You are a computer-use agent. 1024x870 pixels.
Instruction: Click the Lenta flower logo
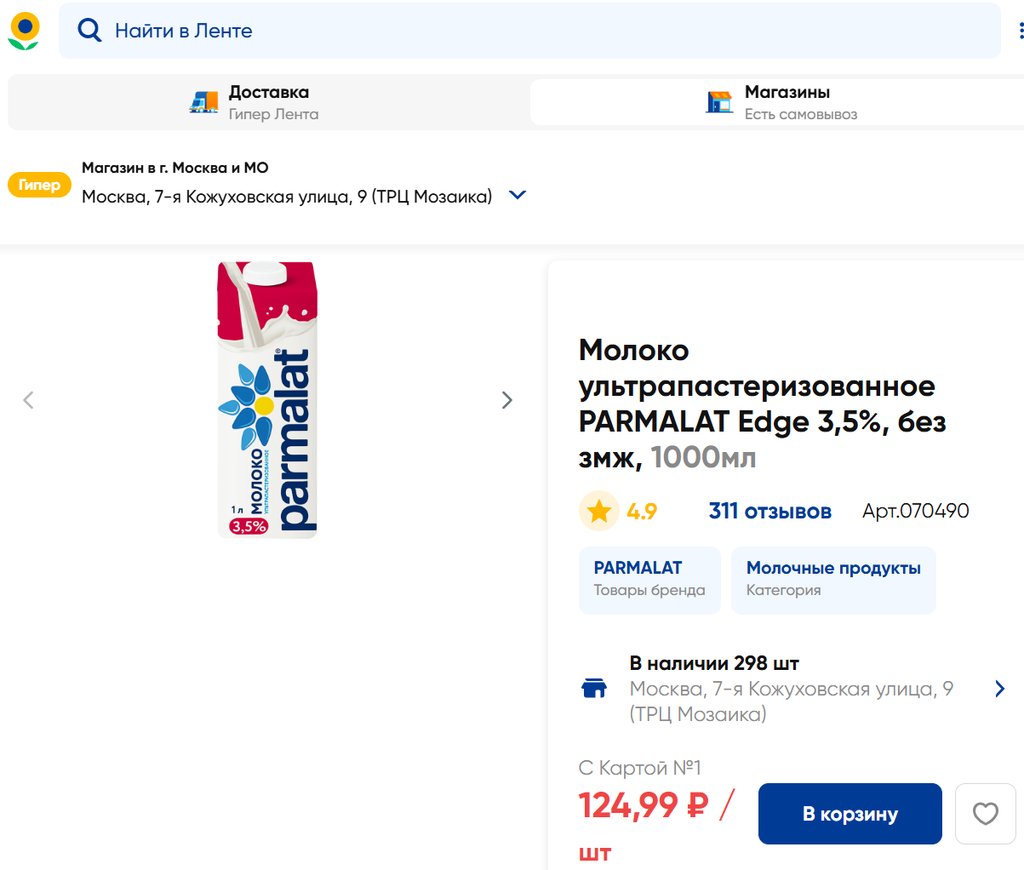pyautogui.click(x=24, y=31)
